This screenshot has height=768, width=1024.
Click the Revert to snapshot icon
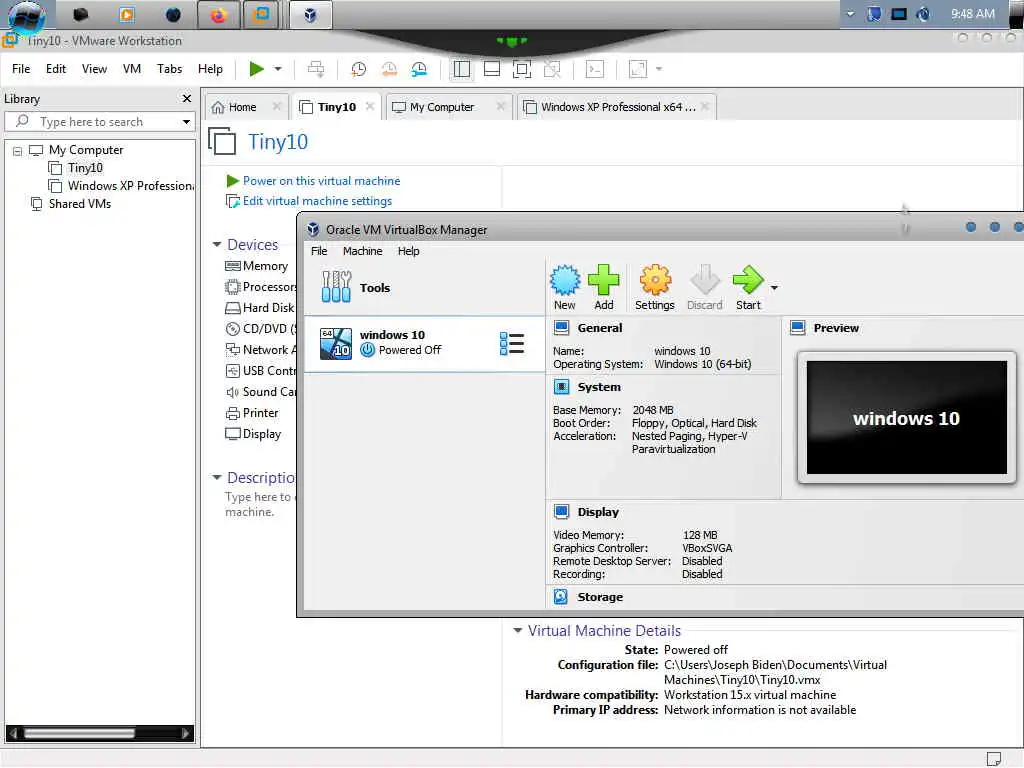pyautogui.click(x=389, y=69)
